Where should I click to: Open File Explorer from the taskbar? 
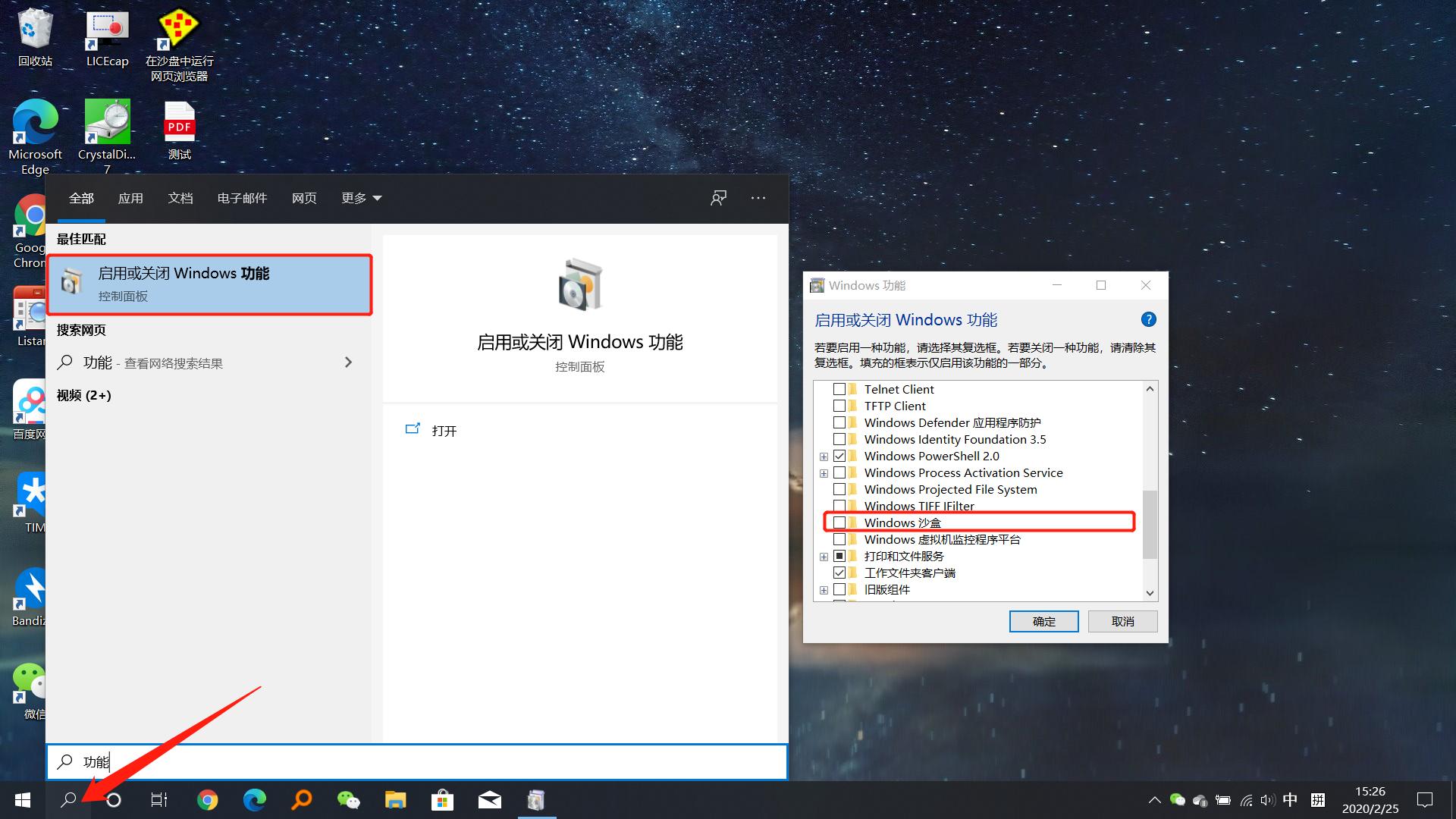click(395, 799)
